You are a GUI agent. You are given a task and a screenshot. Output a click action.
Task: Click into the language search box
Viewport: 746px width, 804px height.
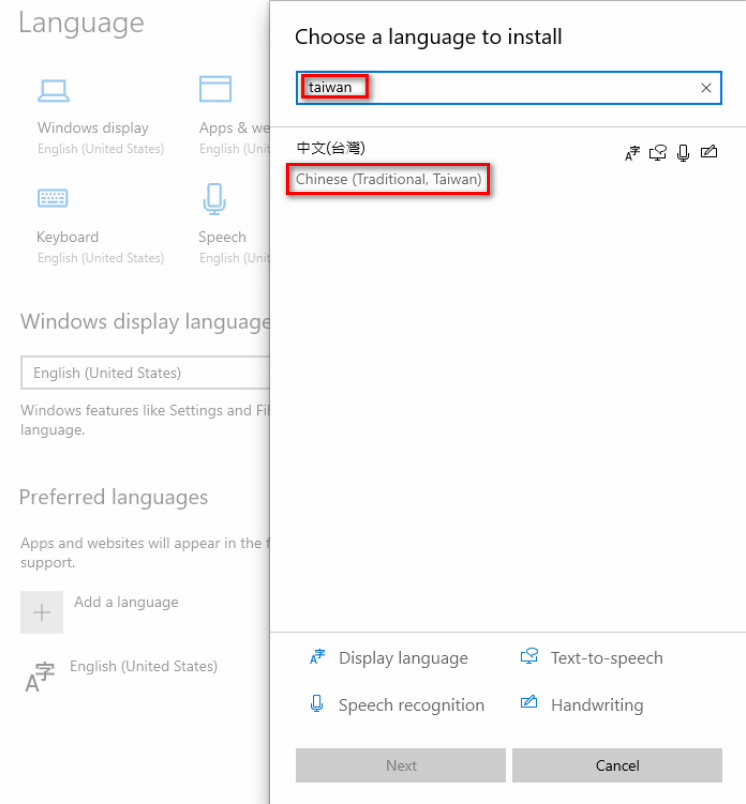tap(509, 88)
